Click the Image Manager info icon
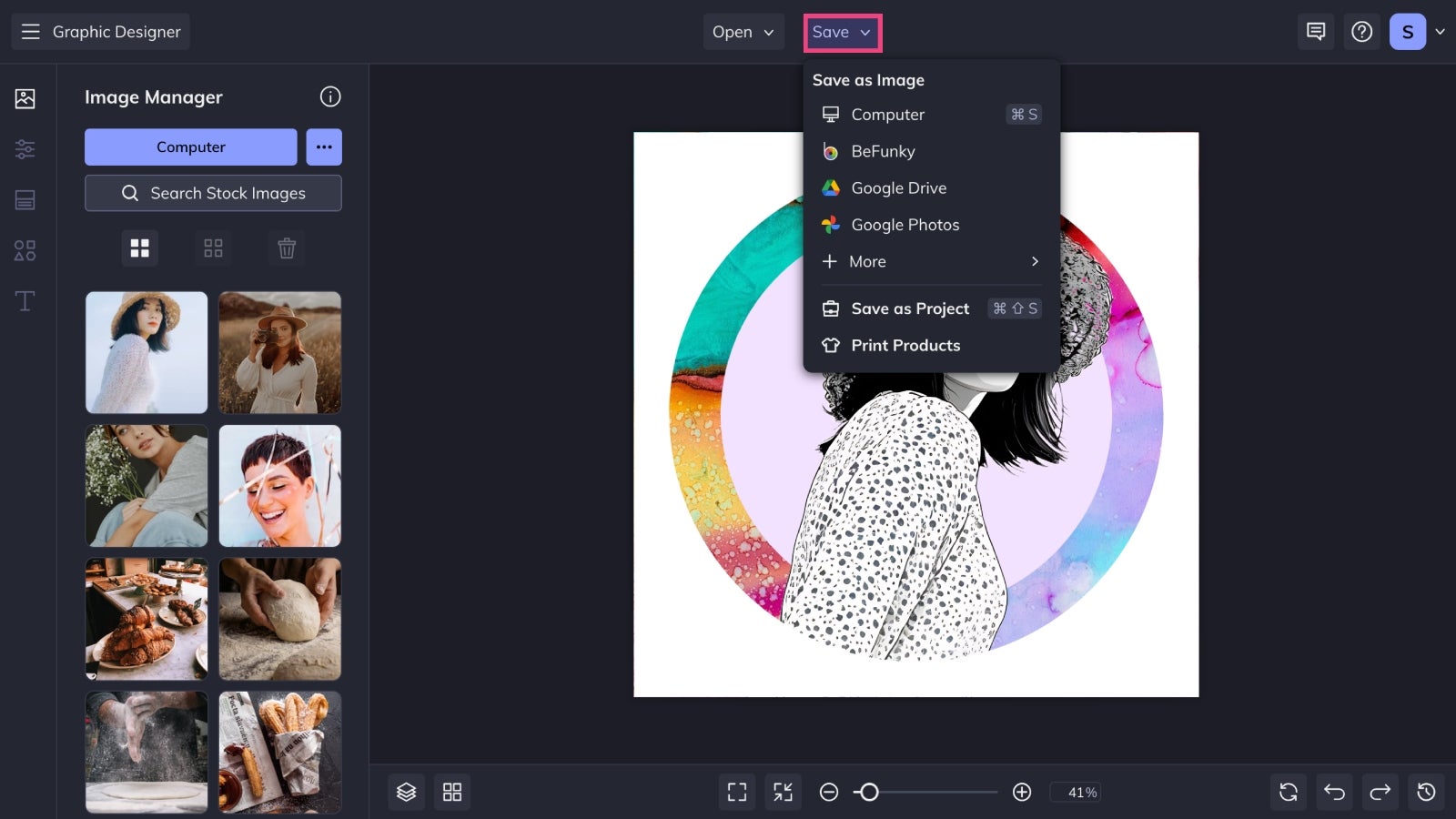Image resolution: width=1456 pixels, height=819 pixels. click(330, 96)
